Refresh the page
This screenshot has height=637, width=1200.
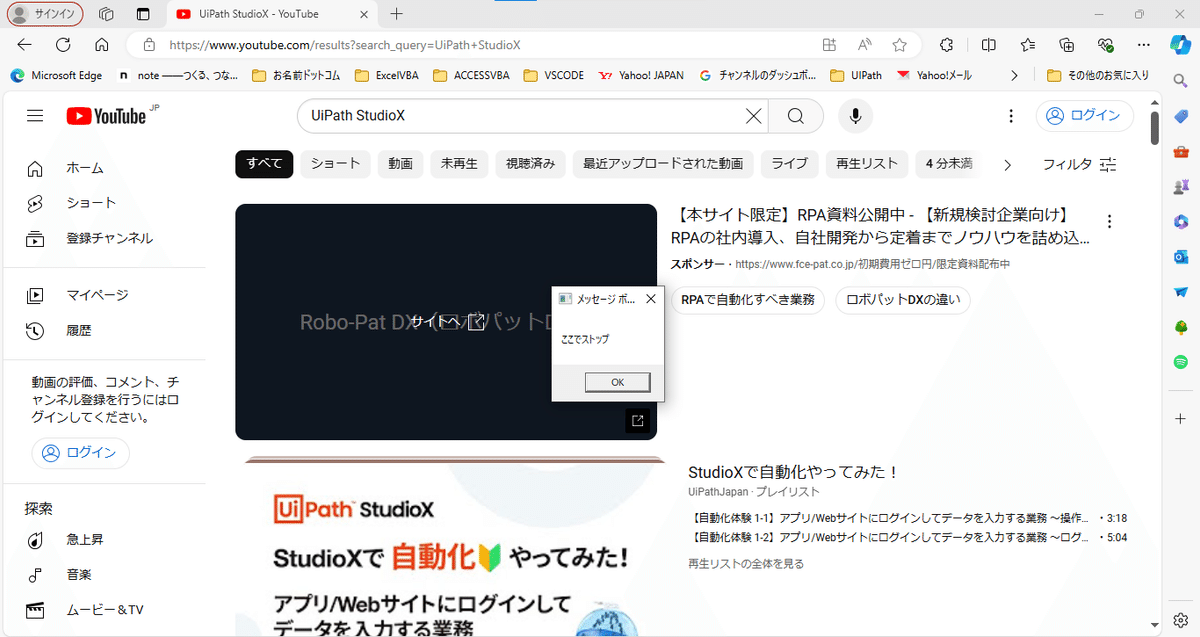point(63,45)
